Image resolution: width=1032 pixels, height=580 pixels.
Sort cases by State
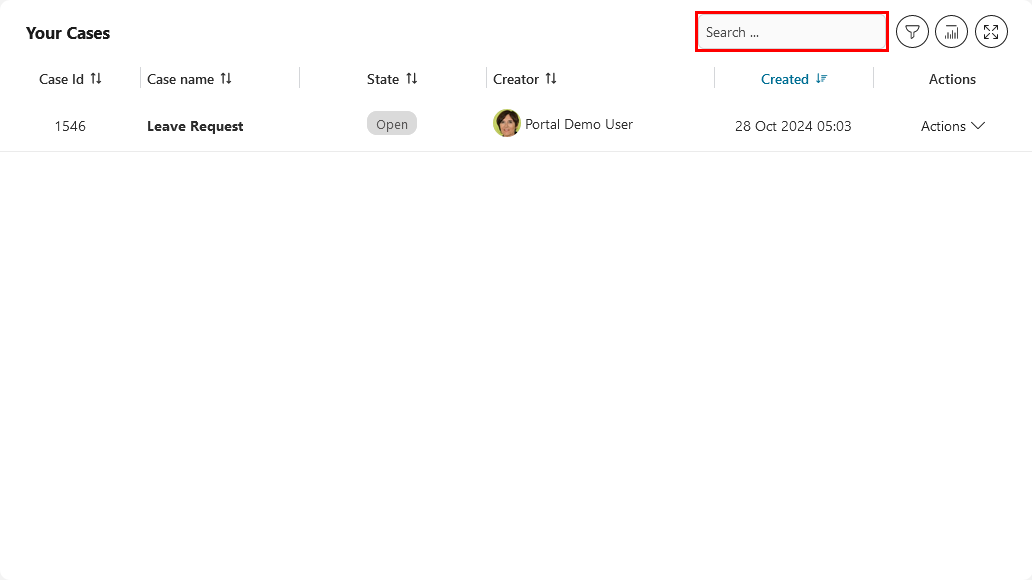click(411, 79)
